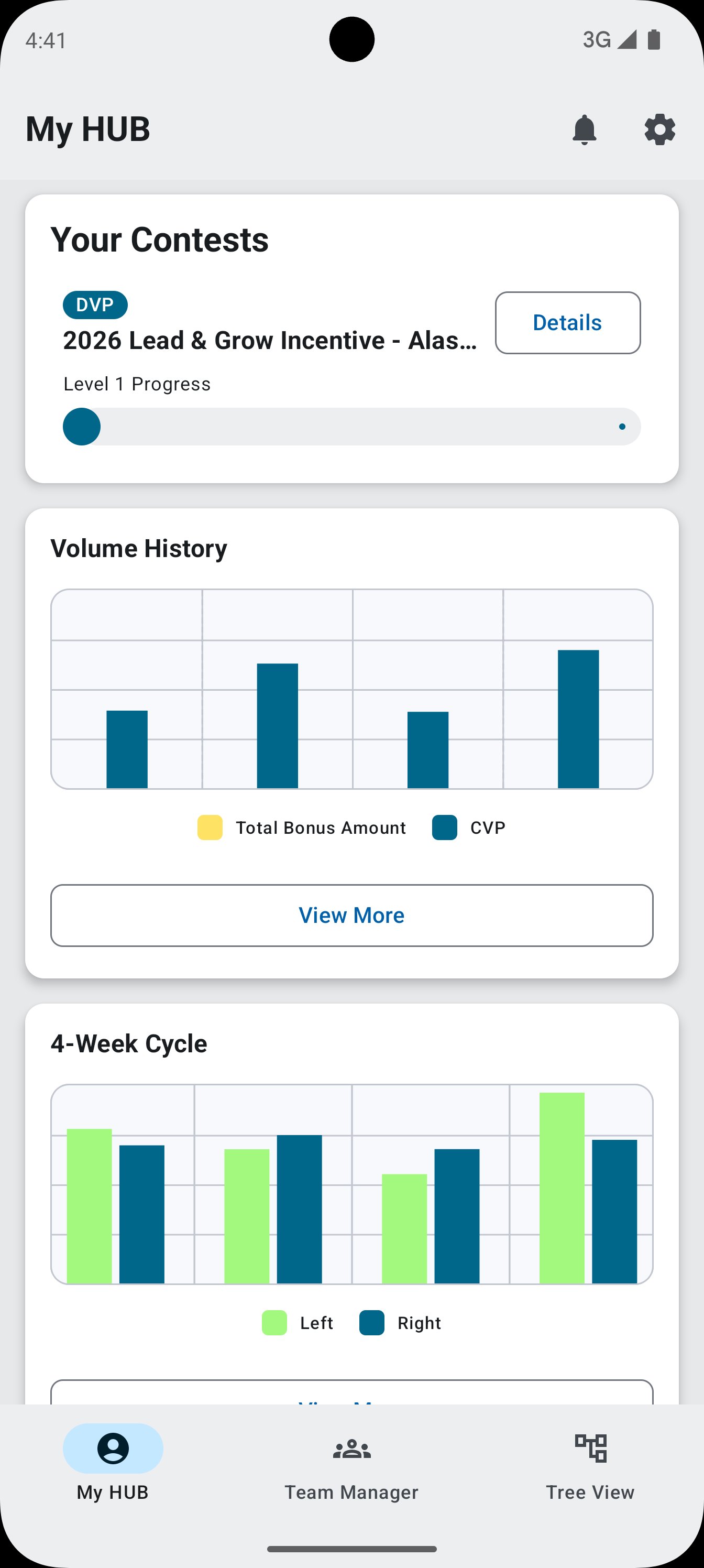Toggle the Right legend swatch

pyautogui.click(x=372, y=1323)
